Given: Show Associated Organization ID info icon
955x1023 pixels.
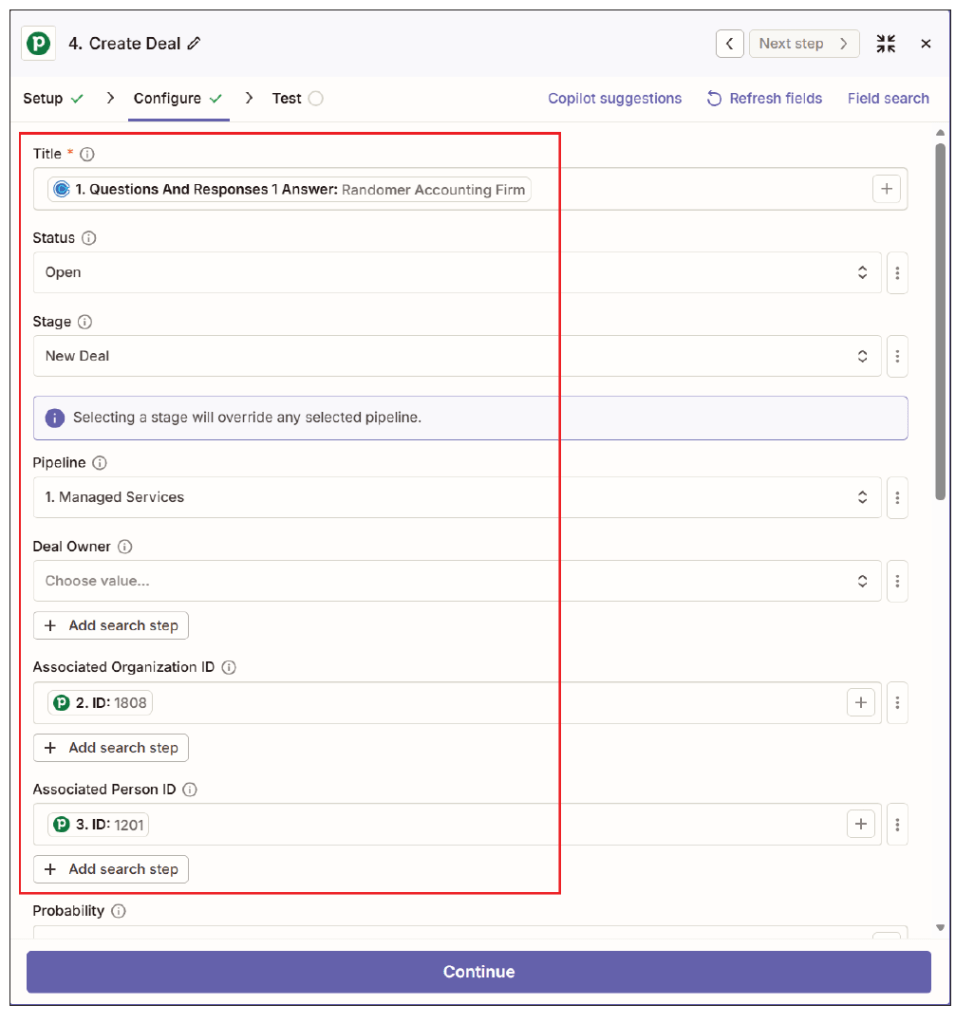Looking at the screenshot, I should [x=228, y=667].
